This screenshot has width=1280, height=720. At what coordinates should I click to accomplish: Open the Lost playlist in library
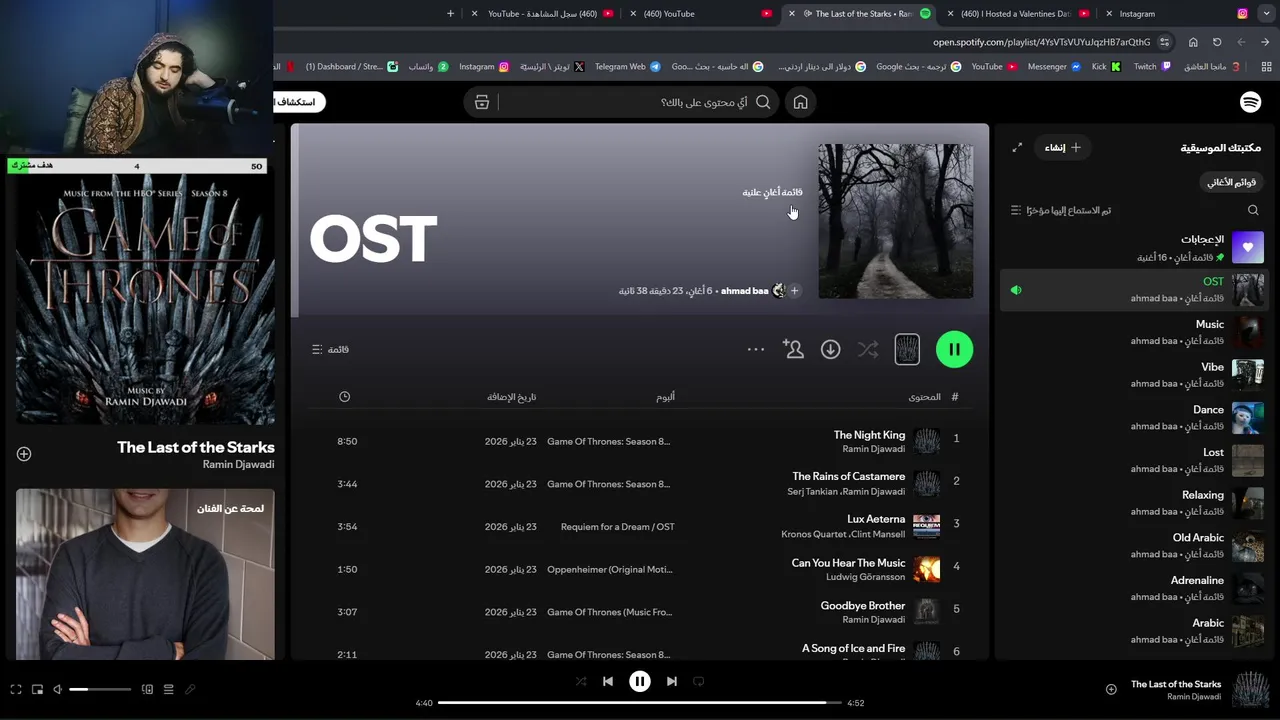(x=1133, y=460)
